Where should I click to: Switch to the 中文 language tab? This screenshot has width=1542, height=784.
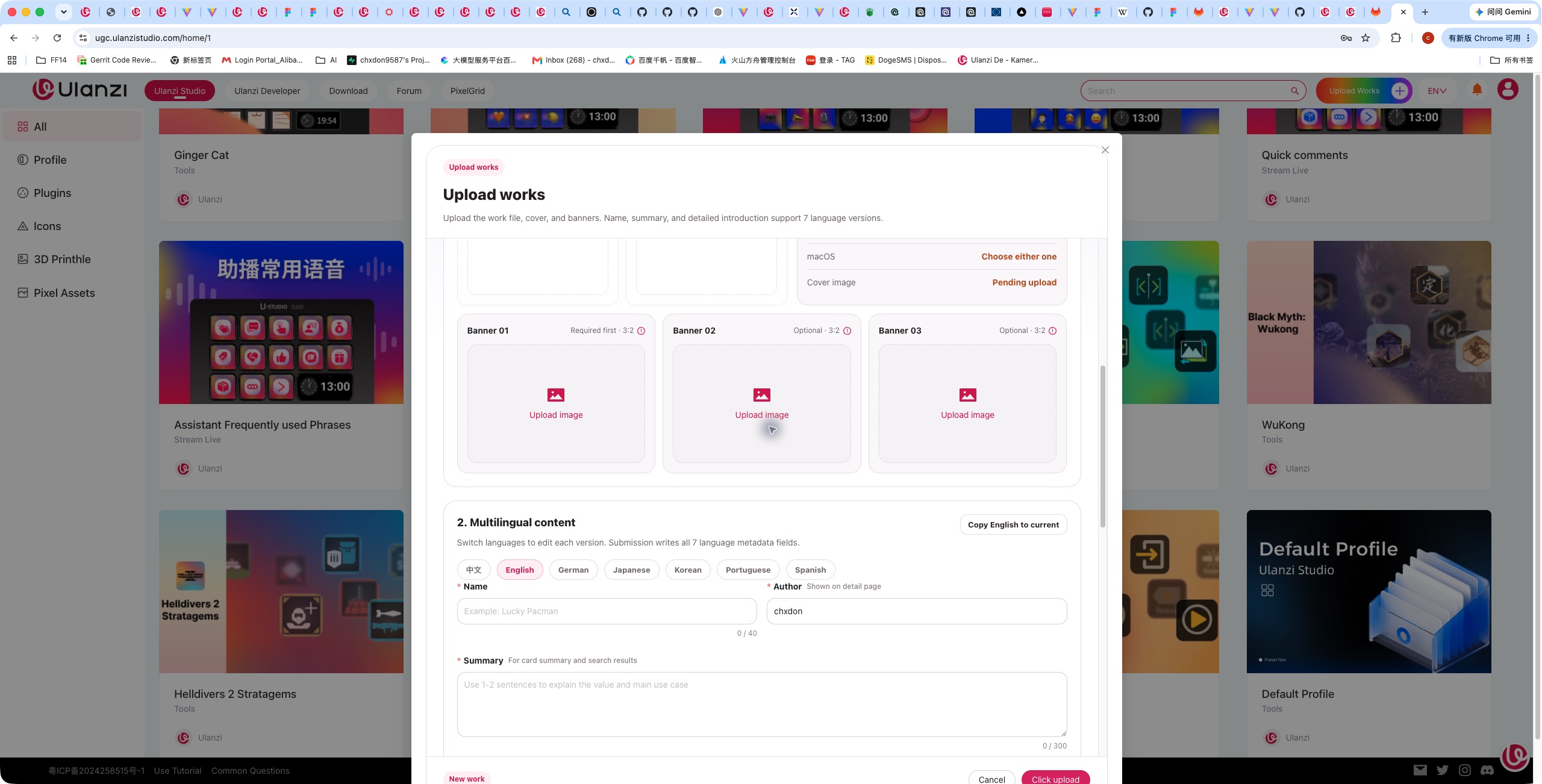(x=473, y=570)
